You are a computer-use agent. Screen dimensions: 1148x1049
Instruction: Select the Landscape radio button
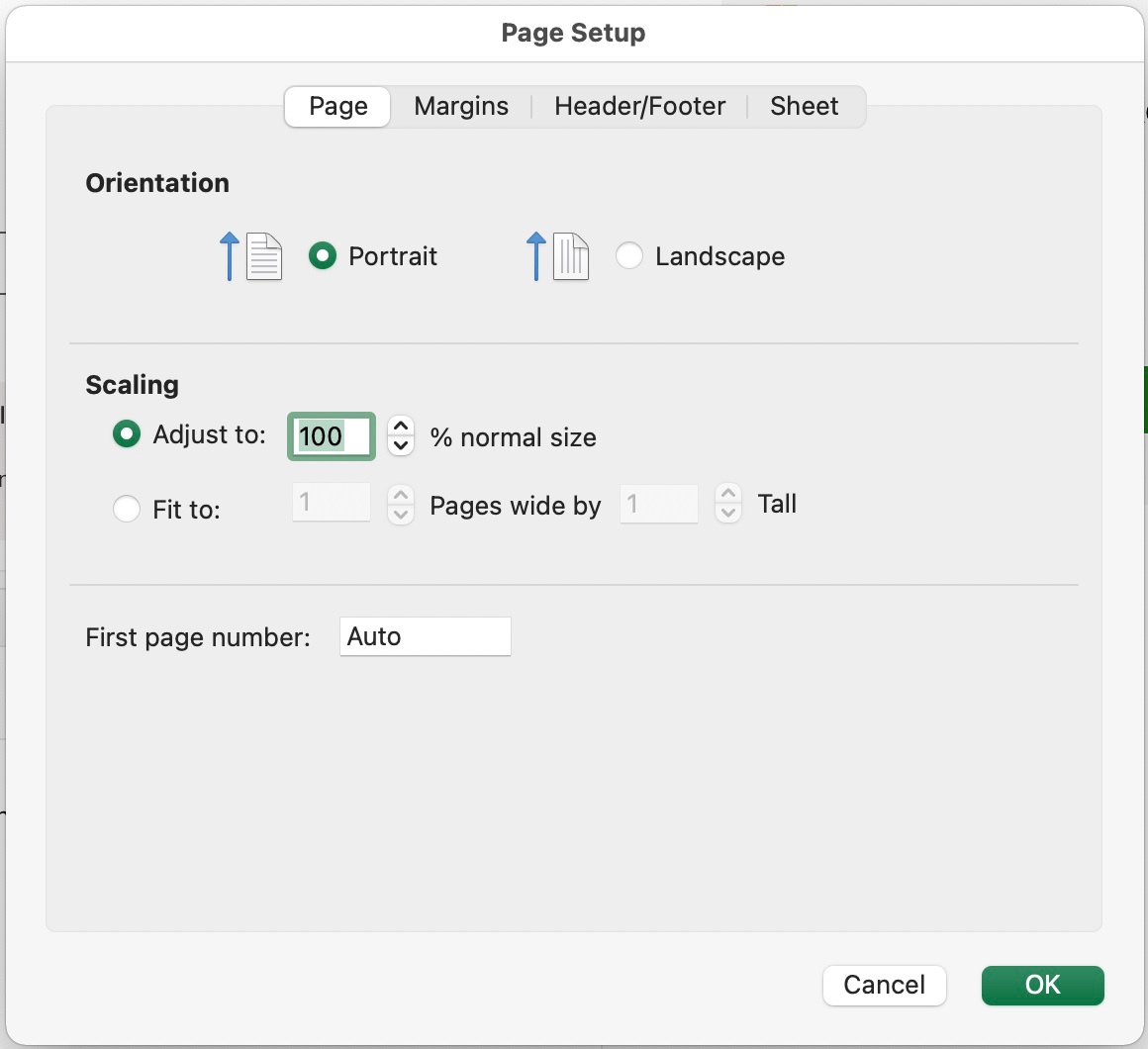(x=628, y=256)
